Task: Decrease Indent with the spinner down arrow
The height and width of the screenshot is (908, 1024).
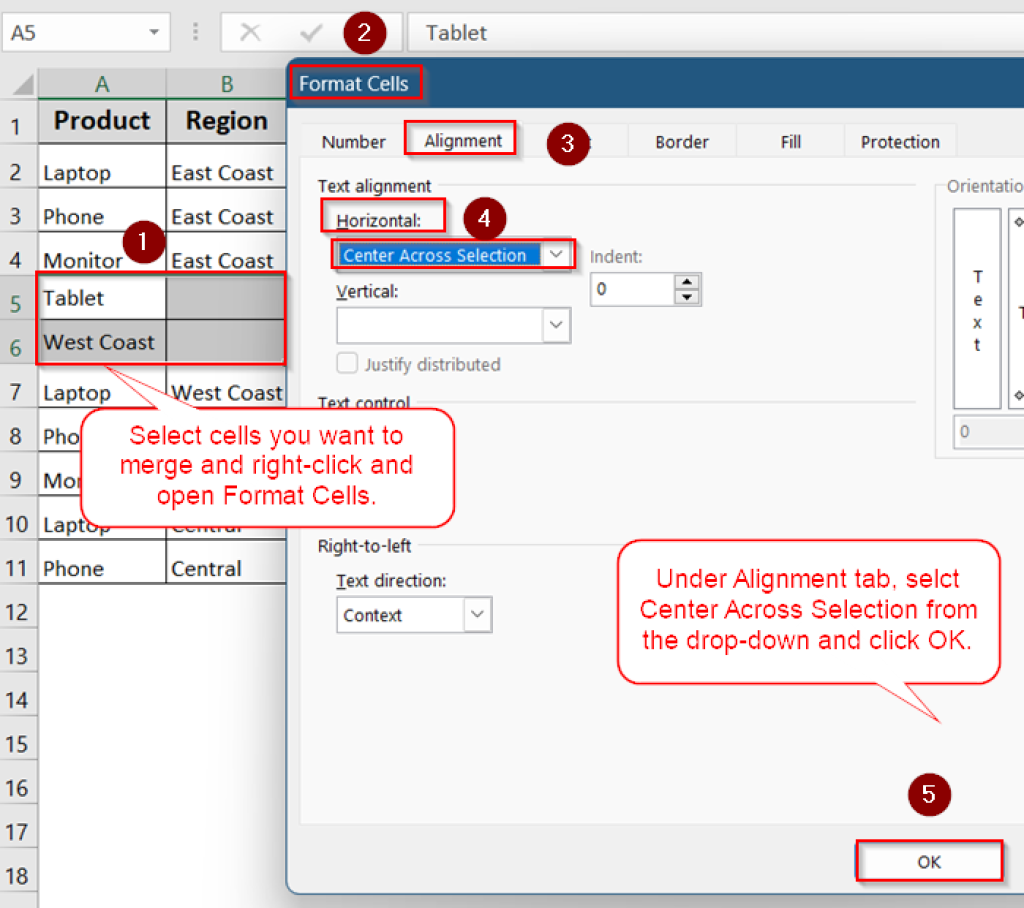Action: (x=686, y=297)
